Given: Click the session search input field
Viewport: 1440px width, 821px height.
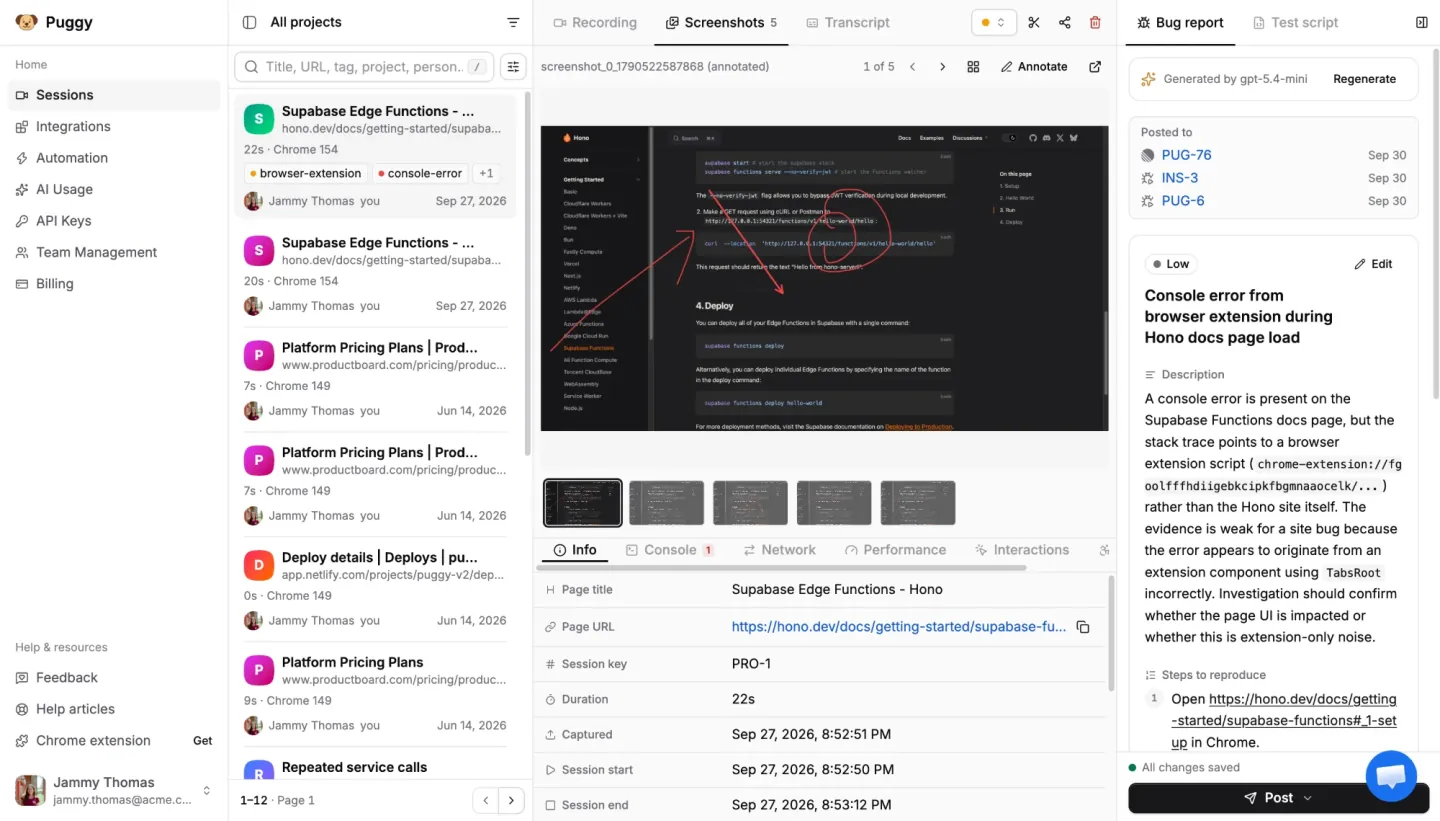Looking at the screenshot, I should click(x=364, y=67).
